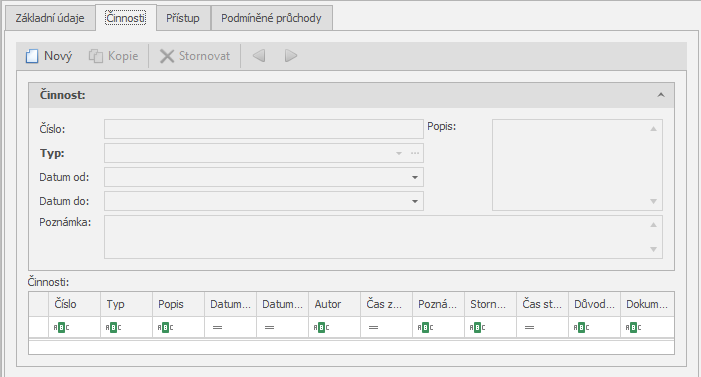Click the Popis text area

point(577,165)
